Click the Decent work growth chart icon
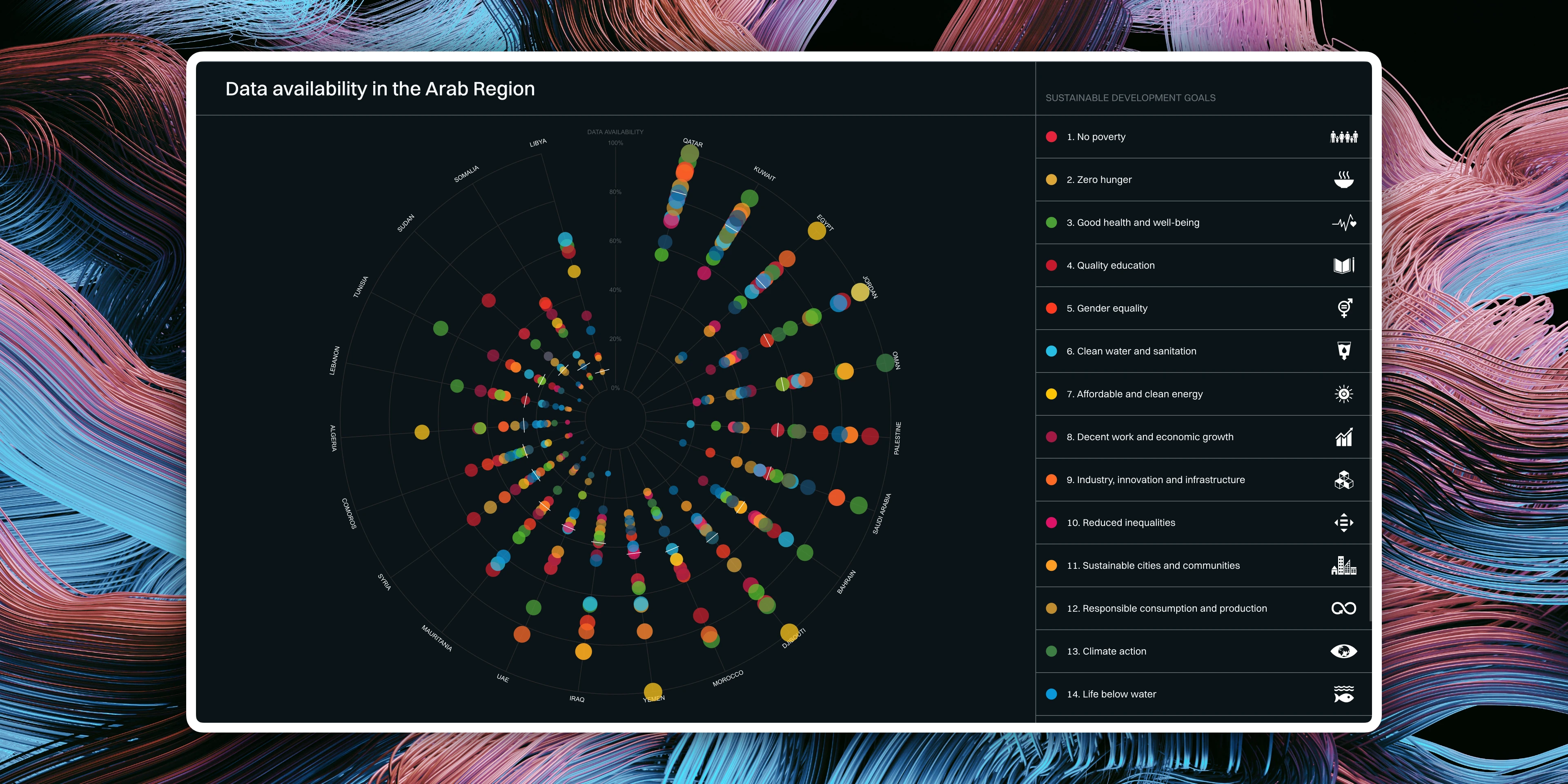This screenshot has width=1568, height=784. pos(1343,437)
